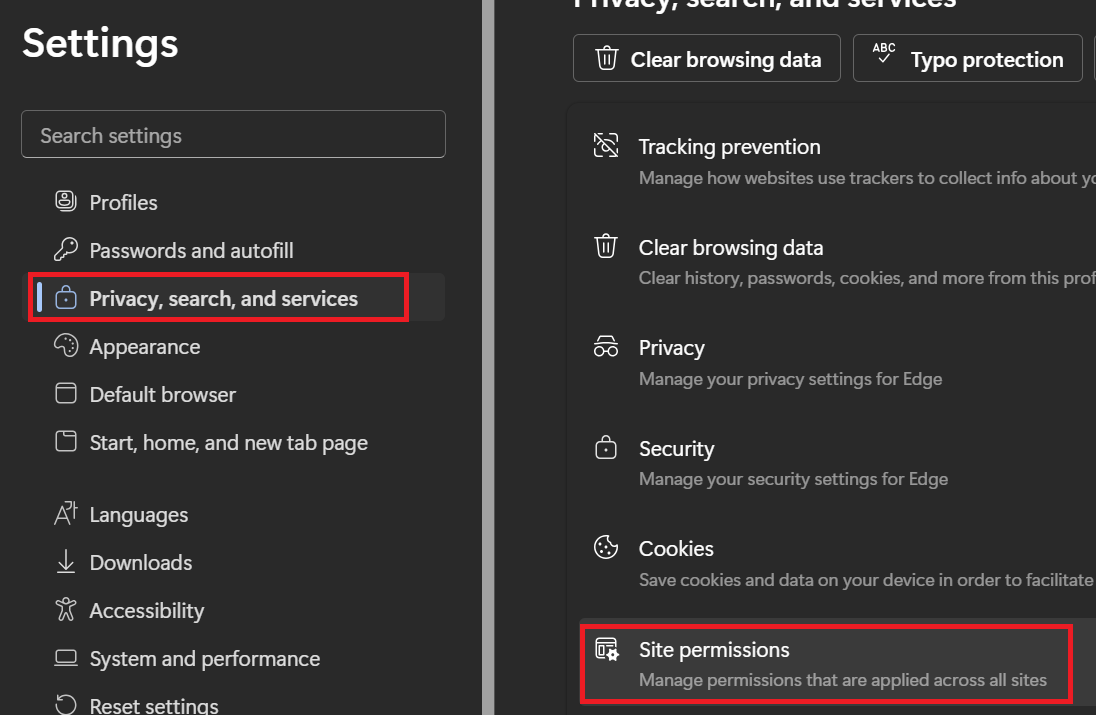The image size is (1096, 715).
Task: Click the Search settings field
Action: click(233, 135)
